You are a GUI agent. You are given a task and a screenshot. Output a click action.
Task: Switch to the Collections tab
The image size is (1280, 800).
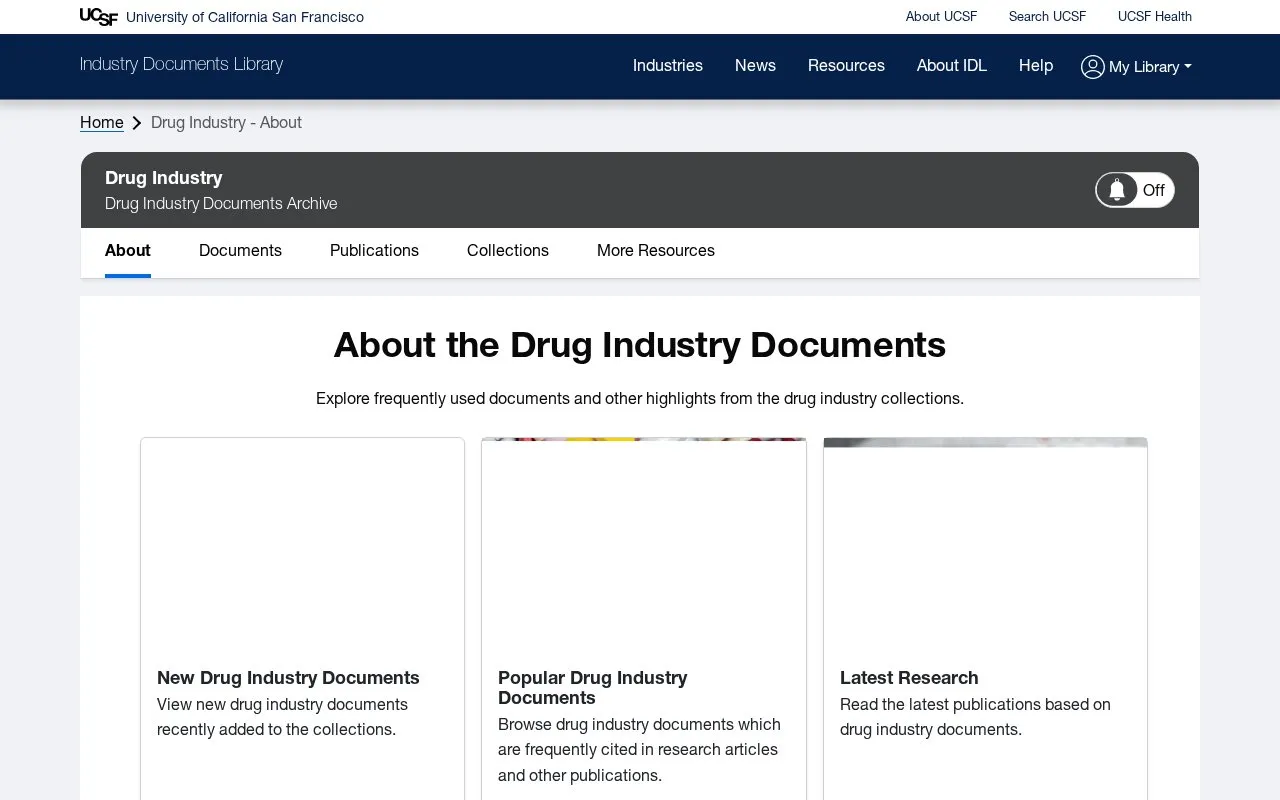pyautogui.click(x=508, y=251)
